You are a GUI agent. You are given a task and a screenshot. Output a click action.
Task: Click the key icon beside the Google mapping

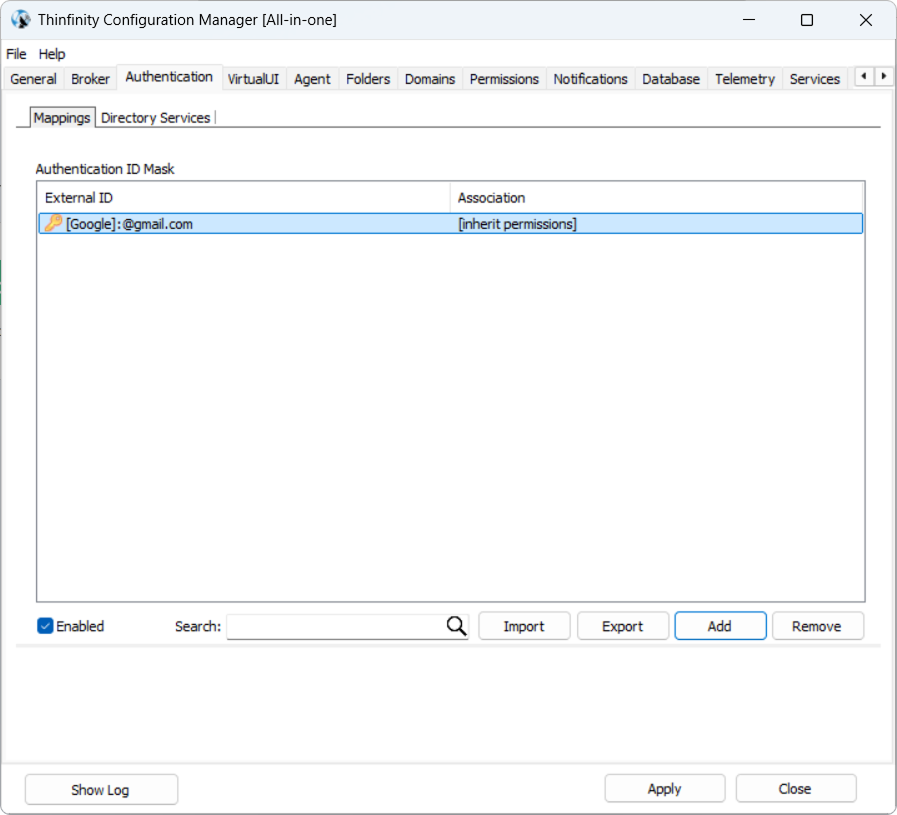tap(53, 224)
